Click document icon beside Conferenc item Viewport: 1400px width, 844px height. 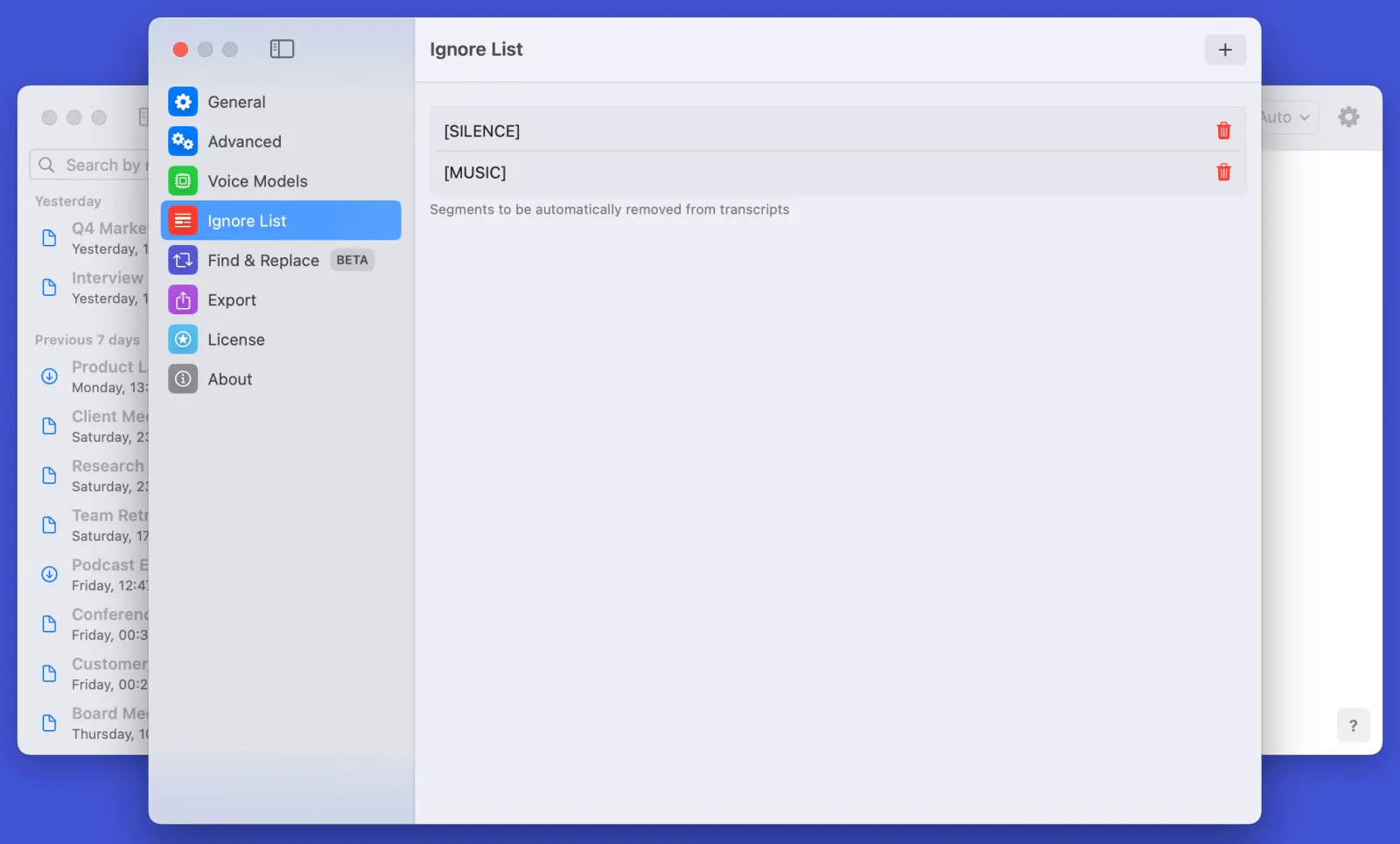[x=50, y=624]
